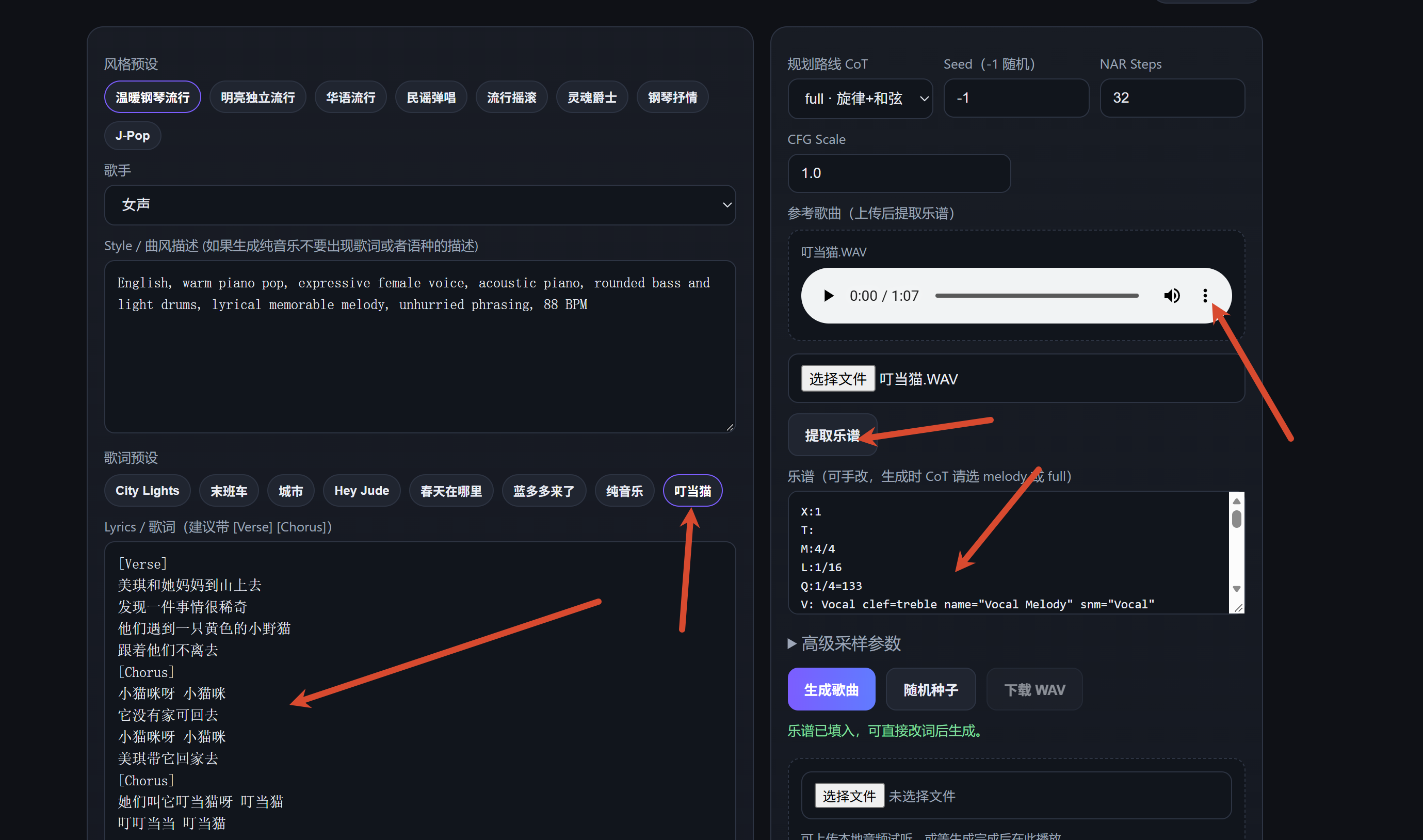Choose the 城市 lyrics preset
Image resolution: width=1423 pixels, height=840 pixels.
pyautogui.click(x=290, y=491)
